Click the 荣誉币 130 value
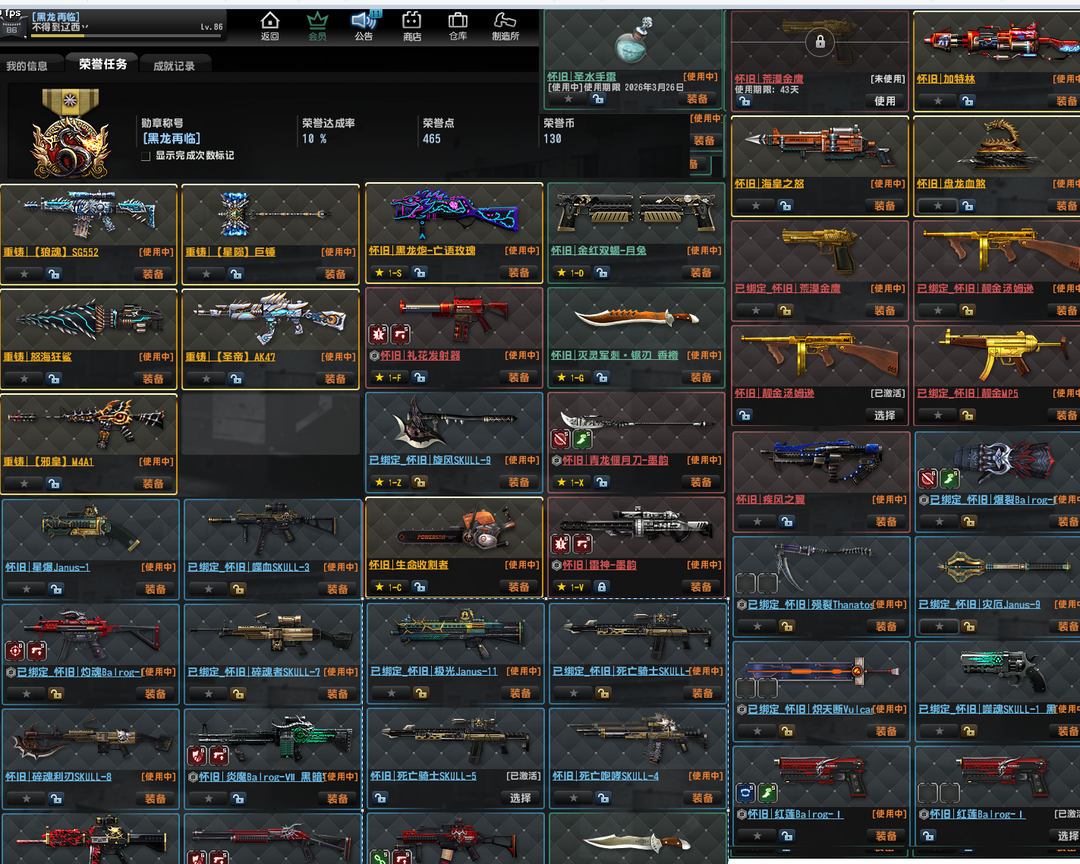Viewport: 1080px width, 864px height. [x=552, y=138]
